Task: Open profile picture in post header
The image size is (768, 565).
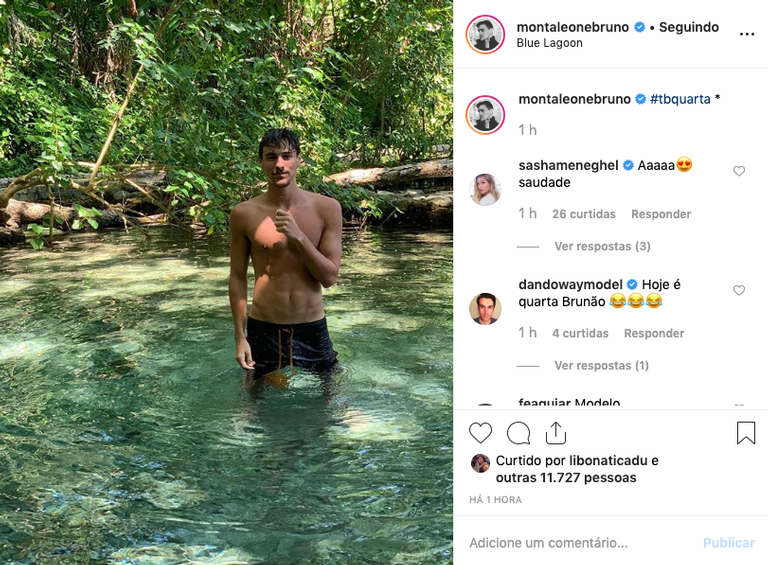Action: pos(486,34)
